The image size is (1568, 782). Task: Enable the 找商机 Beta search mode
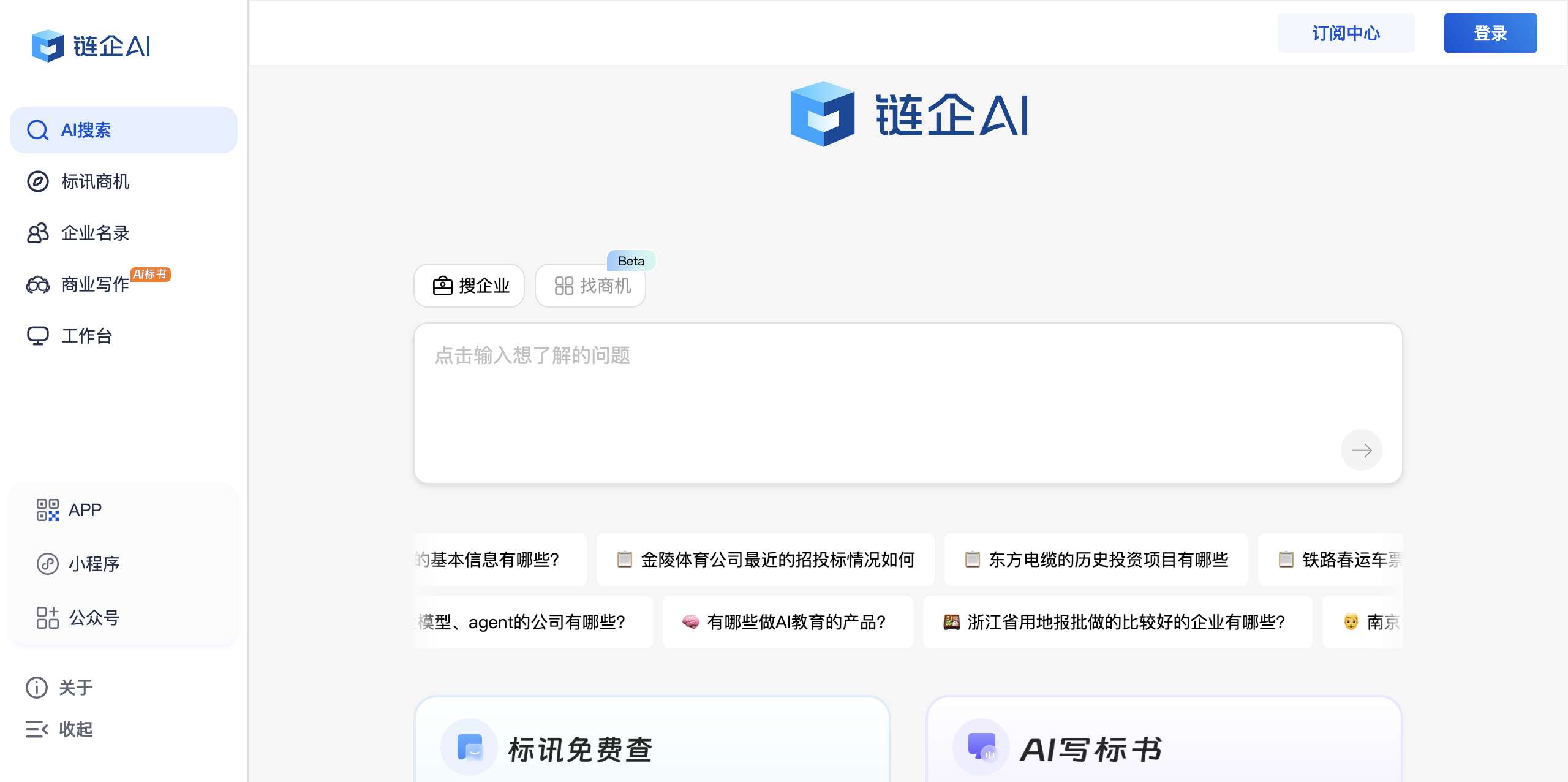tap(590, 285)
